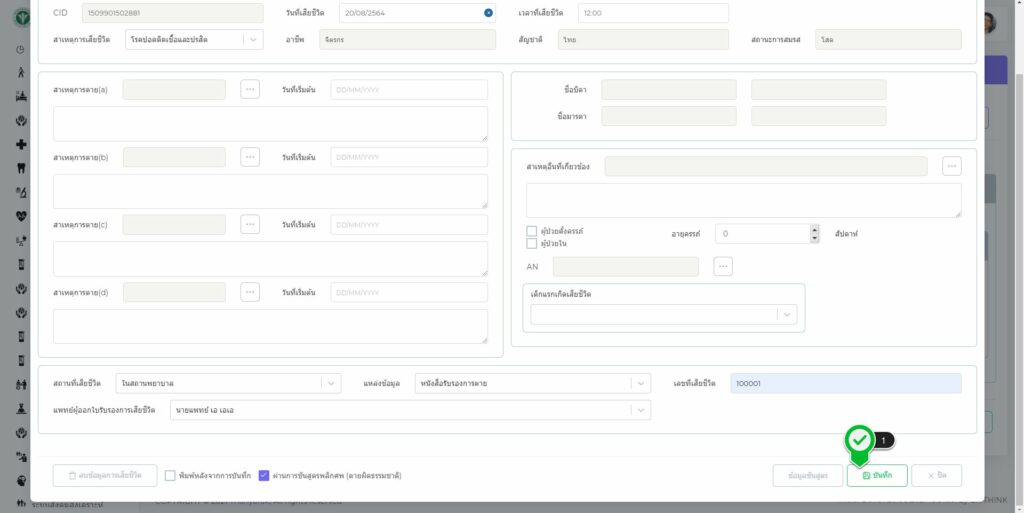Tick the inpatient (ผู้ป่วยใน) checkbox

click(x=532, y=243)
